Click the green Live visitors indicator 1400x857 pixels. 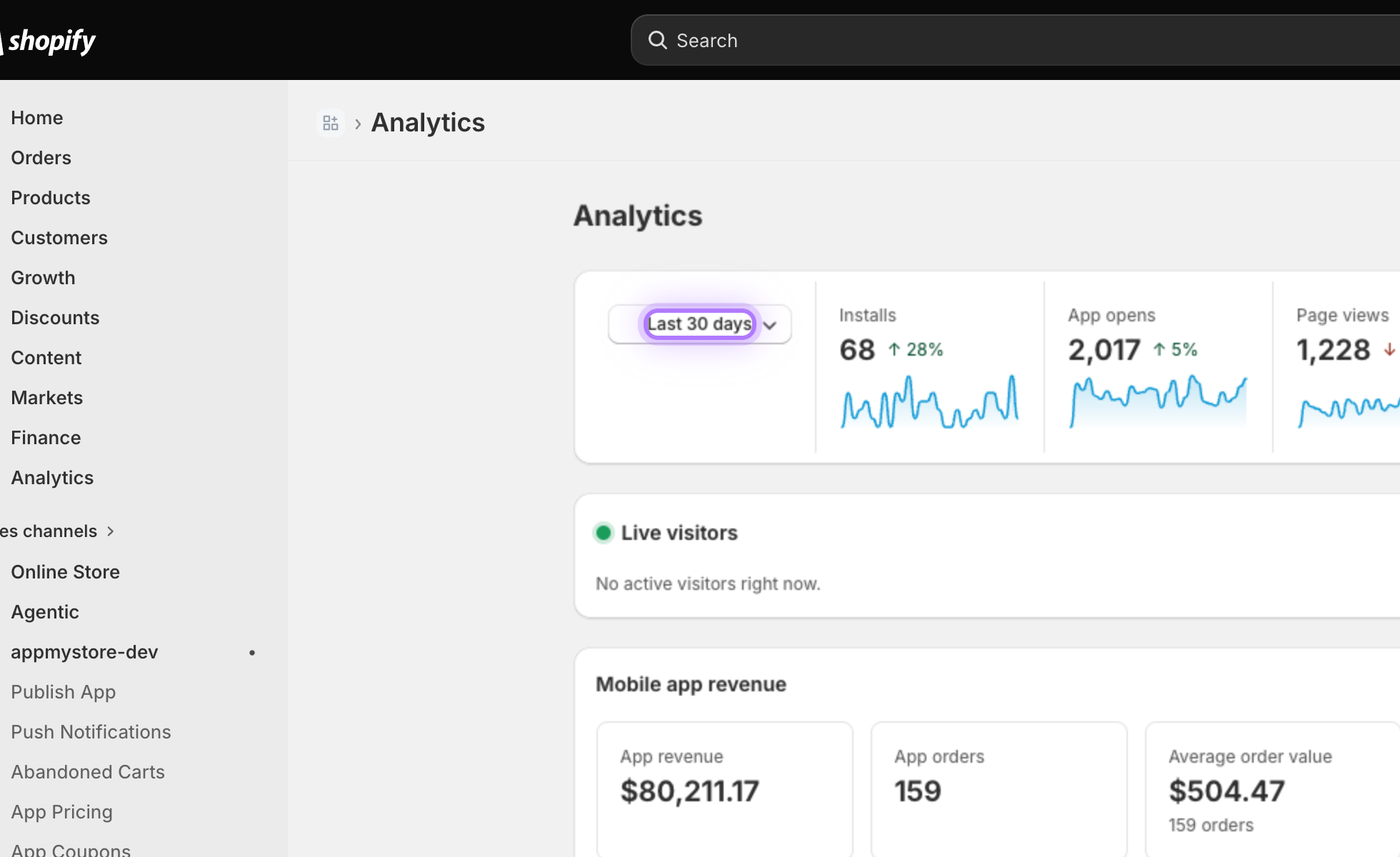coord(604,533)
